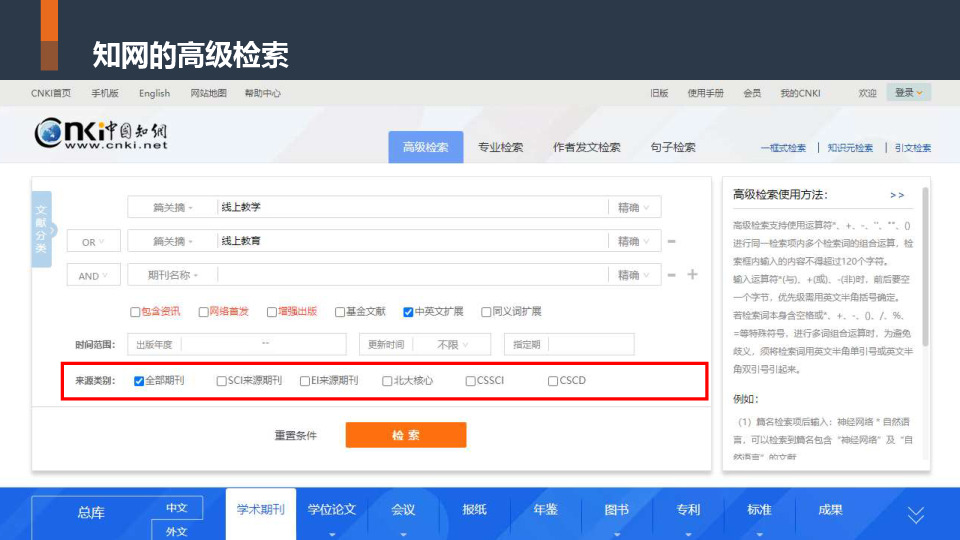Open first row 篇关摘 field dropdown
Image resolution: width=960 pixels, height=540 pixels.
[x=173, y=208]
